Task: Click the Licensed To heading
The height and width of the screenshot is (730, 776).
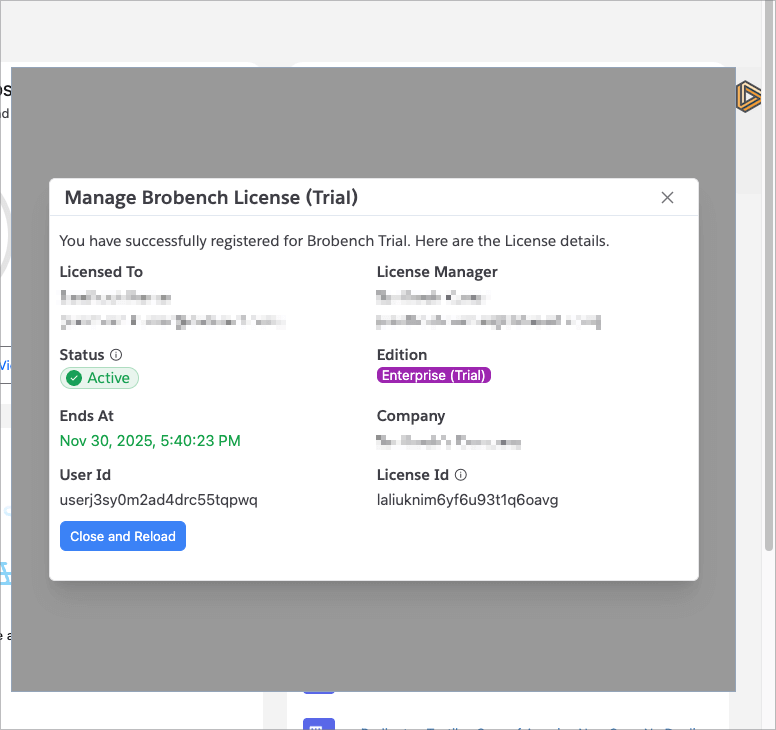Action: pyautogui.click(x=101, y=272)
